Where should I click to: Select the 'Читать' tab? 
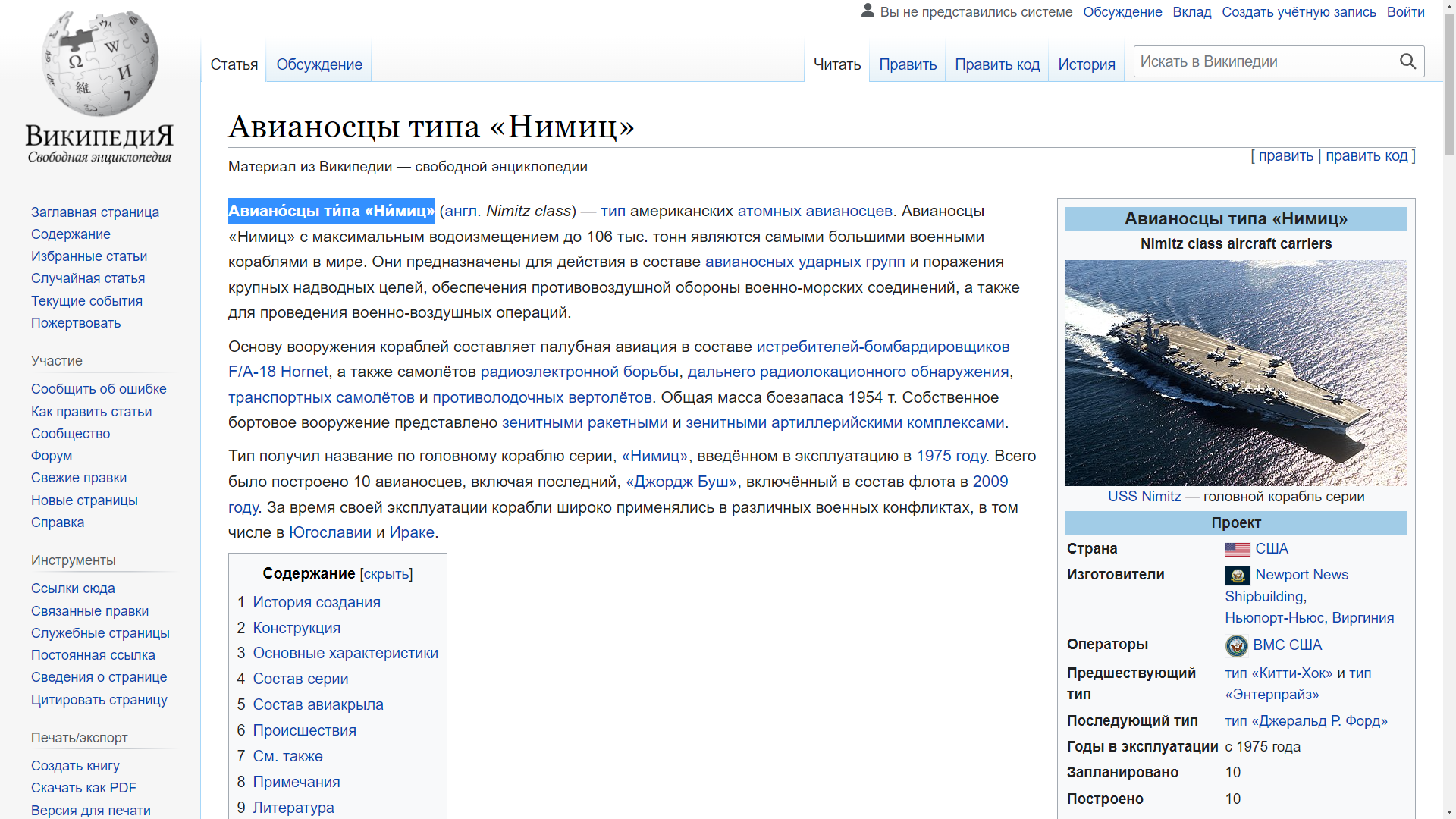837,64
